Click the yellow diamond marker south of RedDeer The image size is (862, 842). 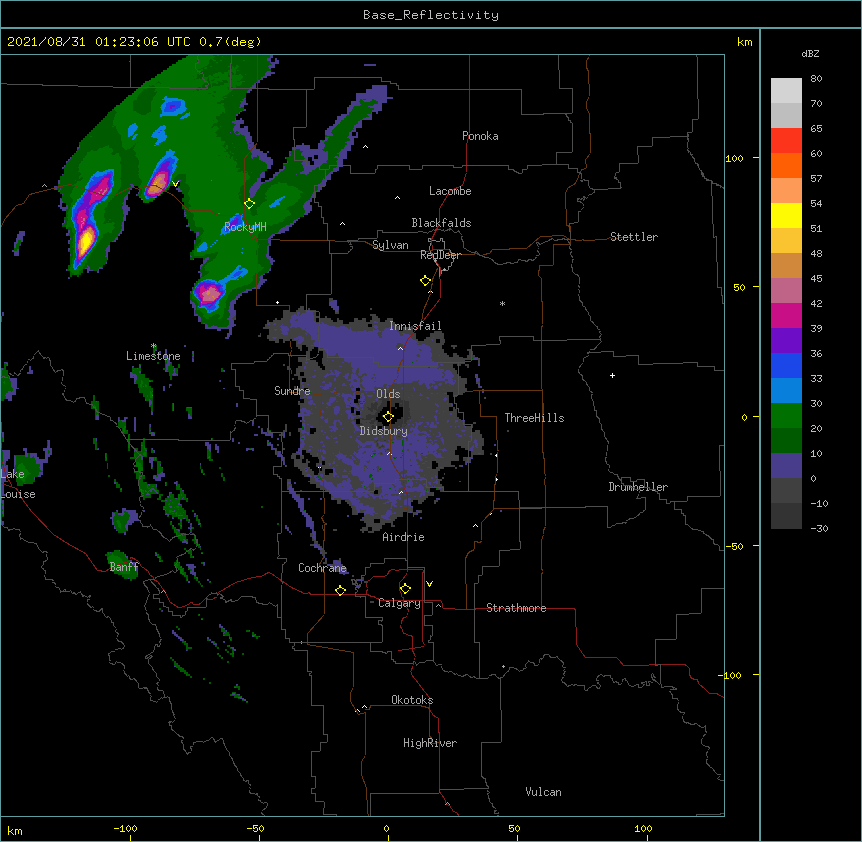point(426,281)
